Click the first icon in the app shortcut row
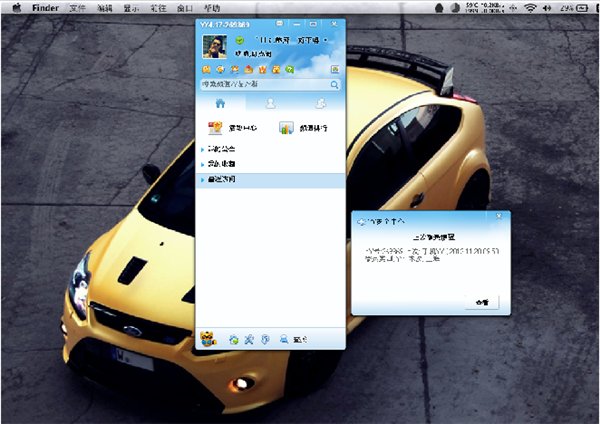The height and width of the screenshot is (424, 600). (207, 69)
